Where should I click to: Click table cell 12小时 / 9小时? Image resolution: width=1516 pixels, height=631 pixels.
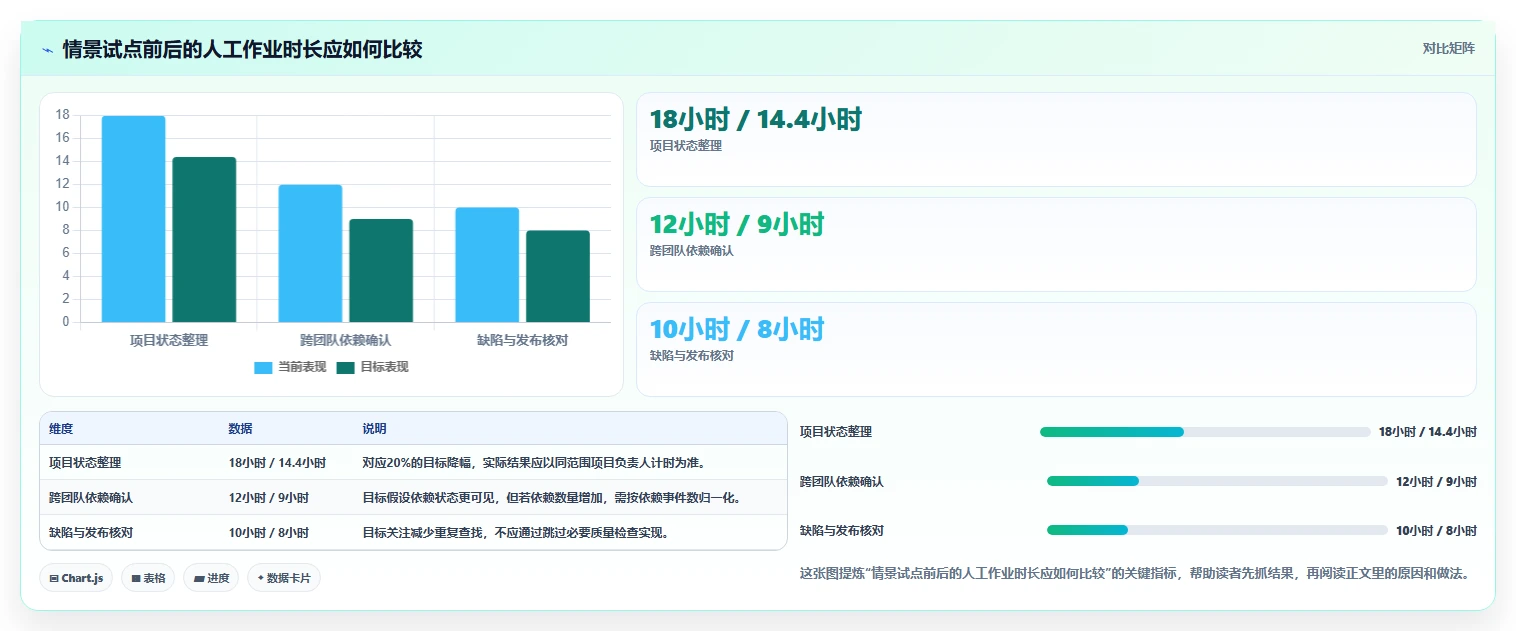(268, 497)
